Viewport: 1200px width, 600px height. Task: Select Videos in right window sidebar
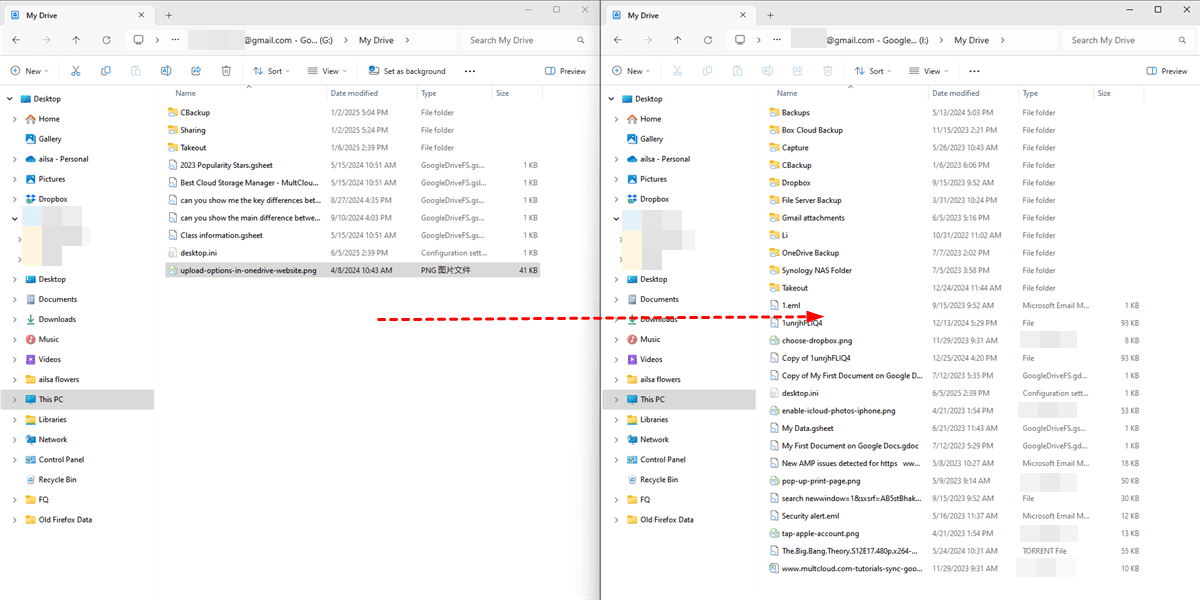click(651, 359)
